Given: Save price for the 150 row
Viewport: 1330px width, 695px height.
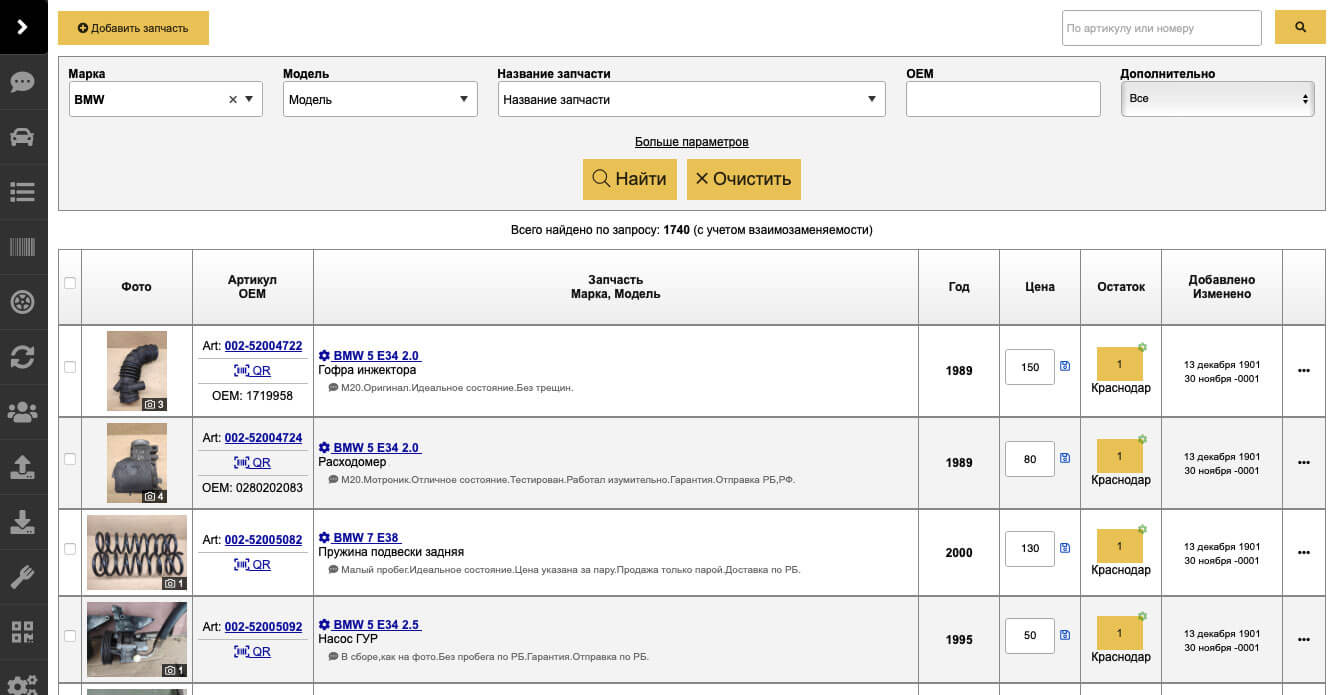Looking at the screenshot, I should coord(1065,367).
